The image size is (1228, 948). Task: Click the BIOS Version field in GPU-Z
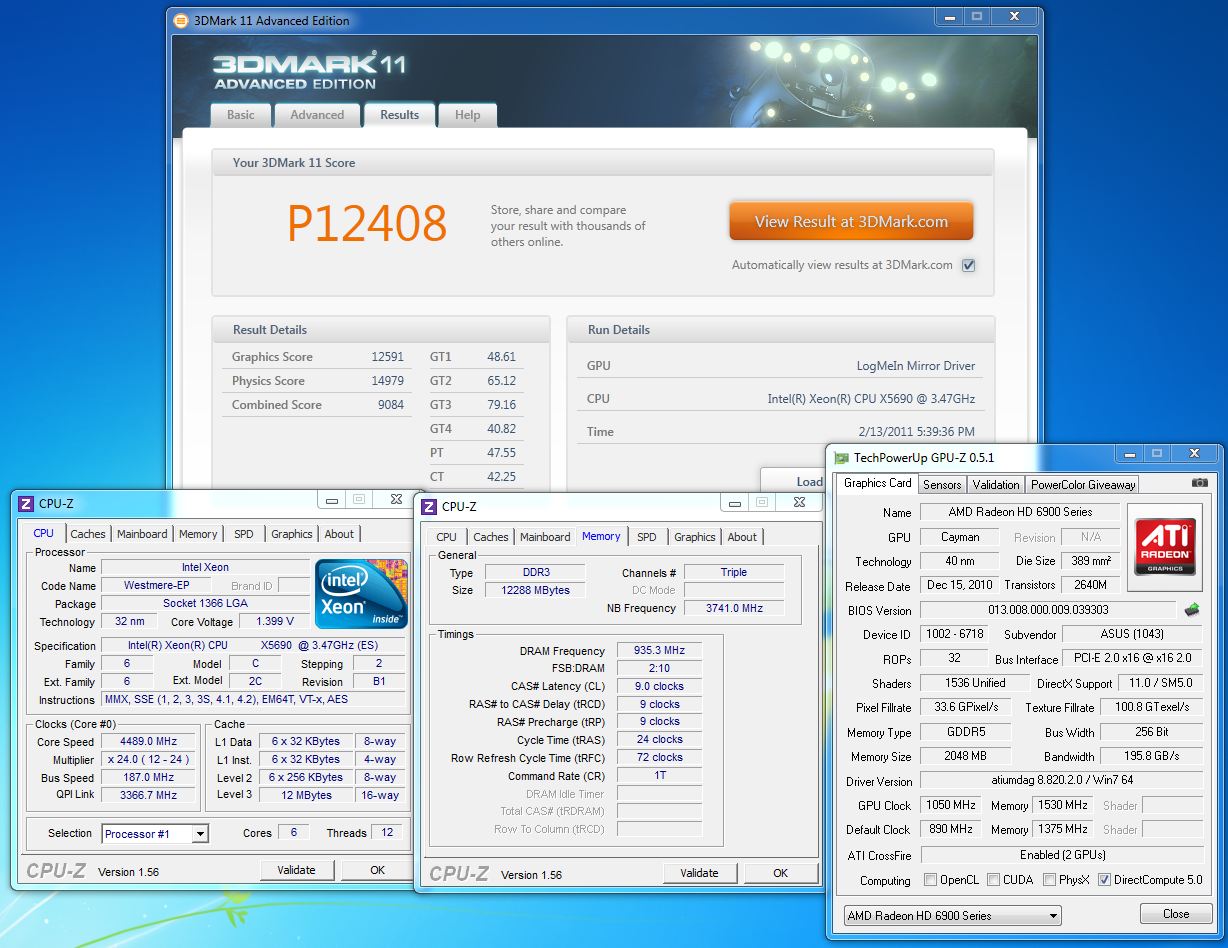(x=1048, y=610)
